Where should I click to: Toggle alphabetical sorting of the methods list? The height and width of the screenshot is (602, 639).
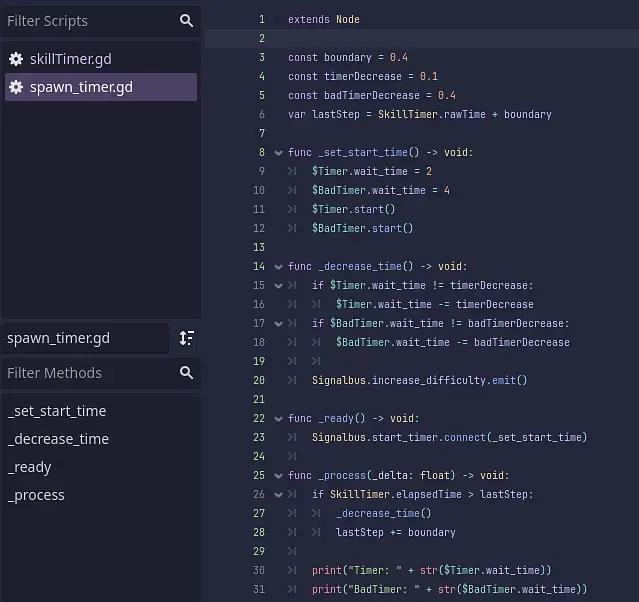tap(186, 338)
